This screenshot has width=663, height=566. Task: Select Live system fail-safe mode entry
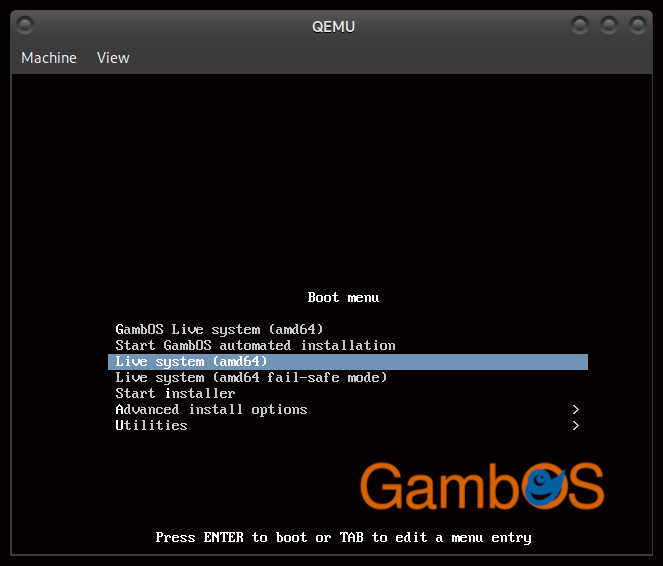(251, 377)
